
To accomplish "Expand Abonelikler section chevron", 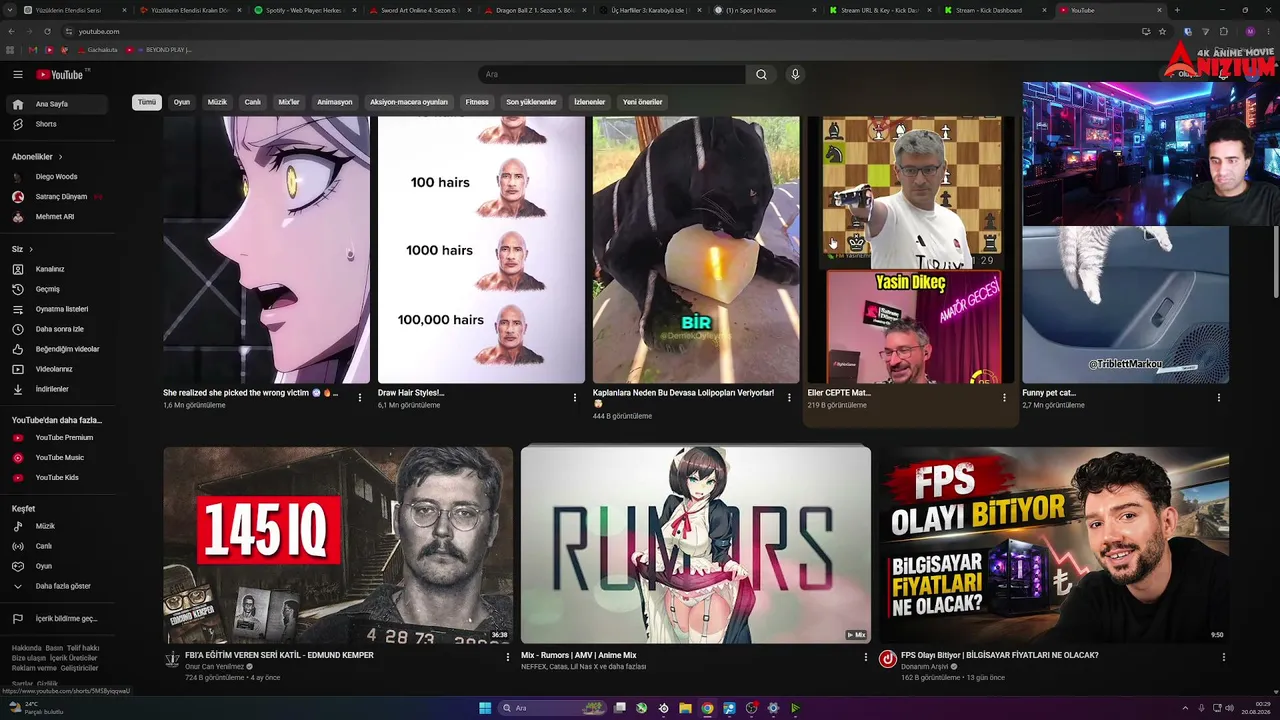I will 60,157.
